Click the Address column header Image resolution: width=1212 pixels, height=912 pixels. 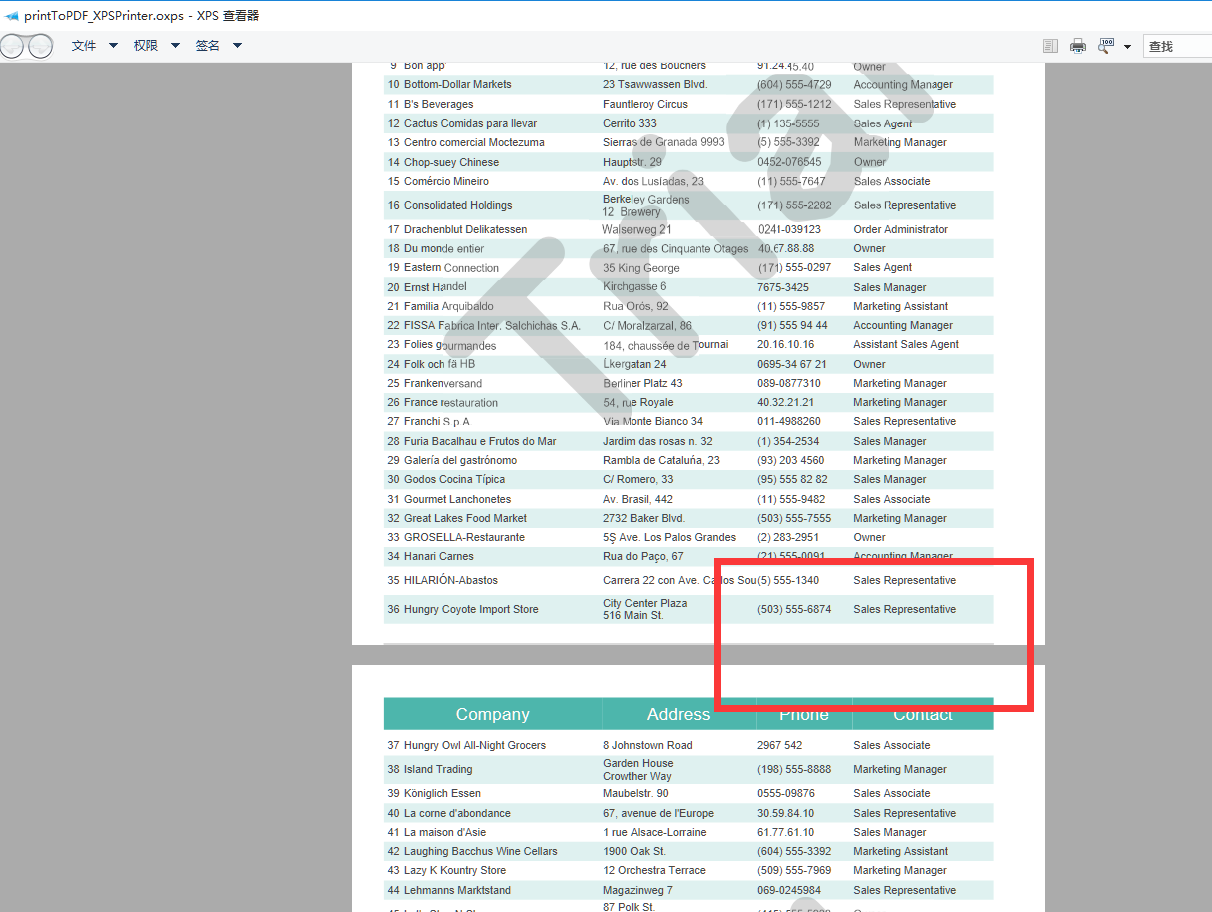[x=678, y=714]
